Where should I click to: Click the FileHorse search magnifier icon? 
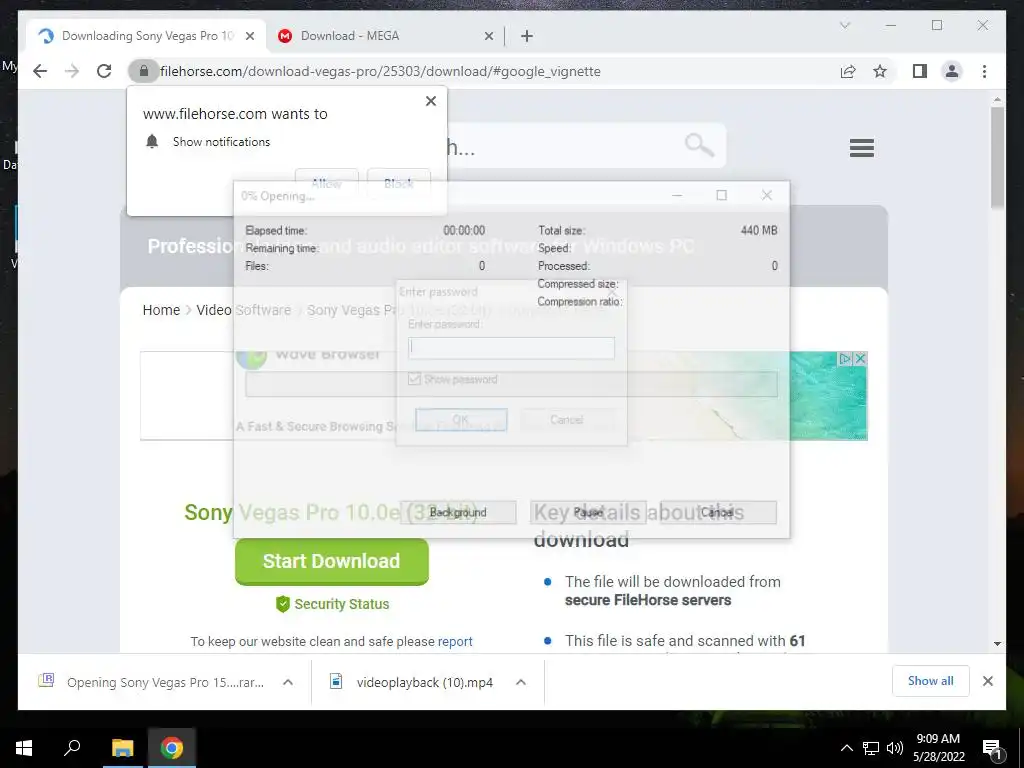699,144
